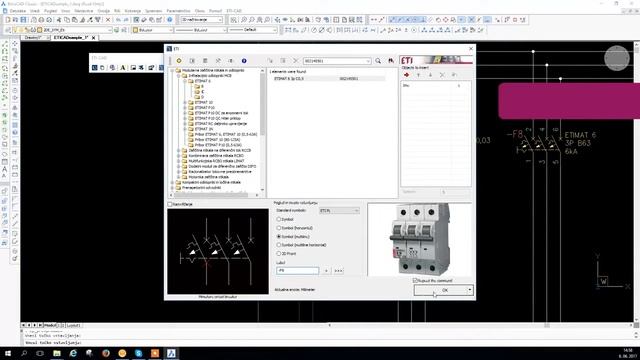
Task: Select the 'Symbol (multiline)' radio button
Action: pos(279,237)
